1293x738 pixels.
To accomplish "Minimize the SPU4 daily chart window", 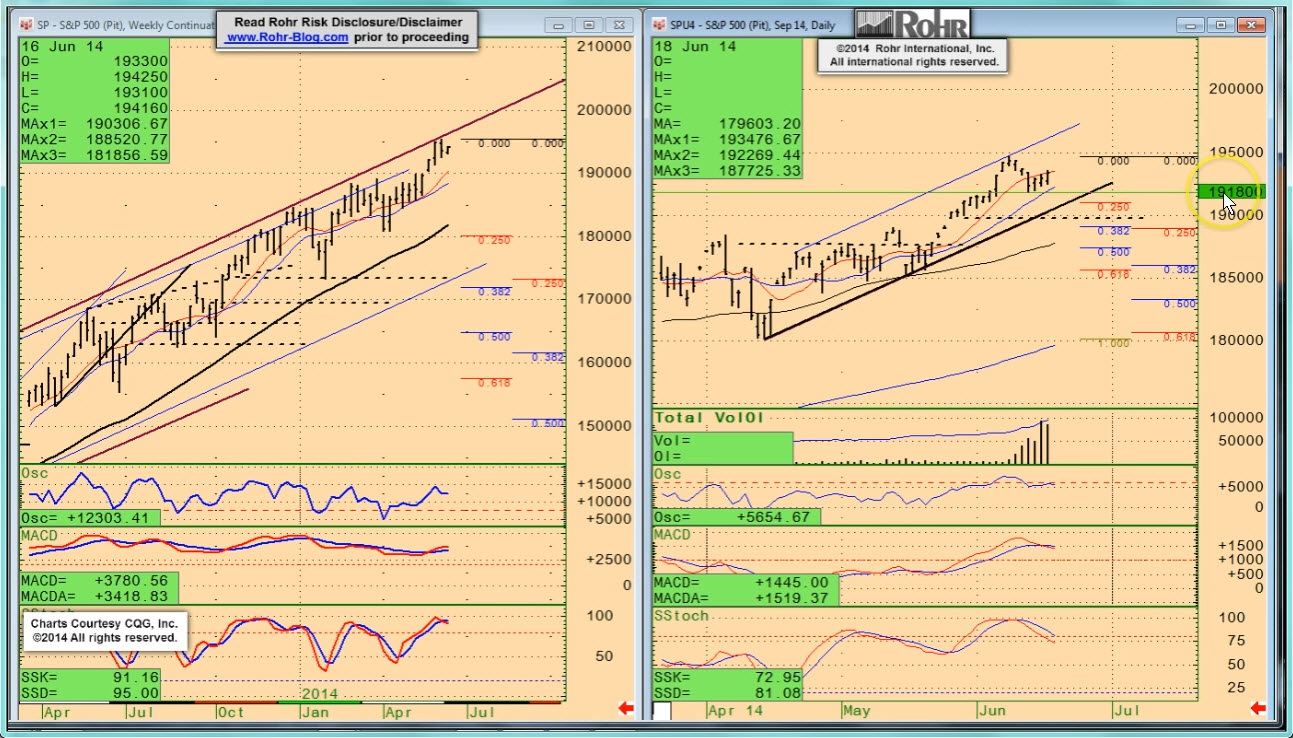I will (1190, 25).
